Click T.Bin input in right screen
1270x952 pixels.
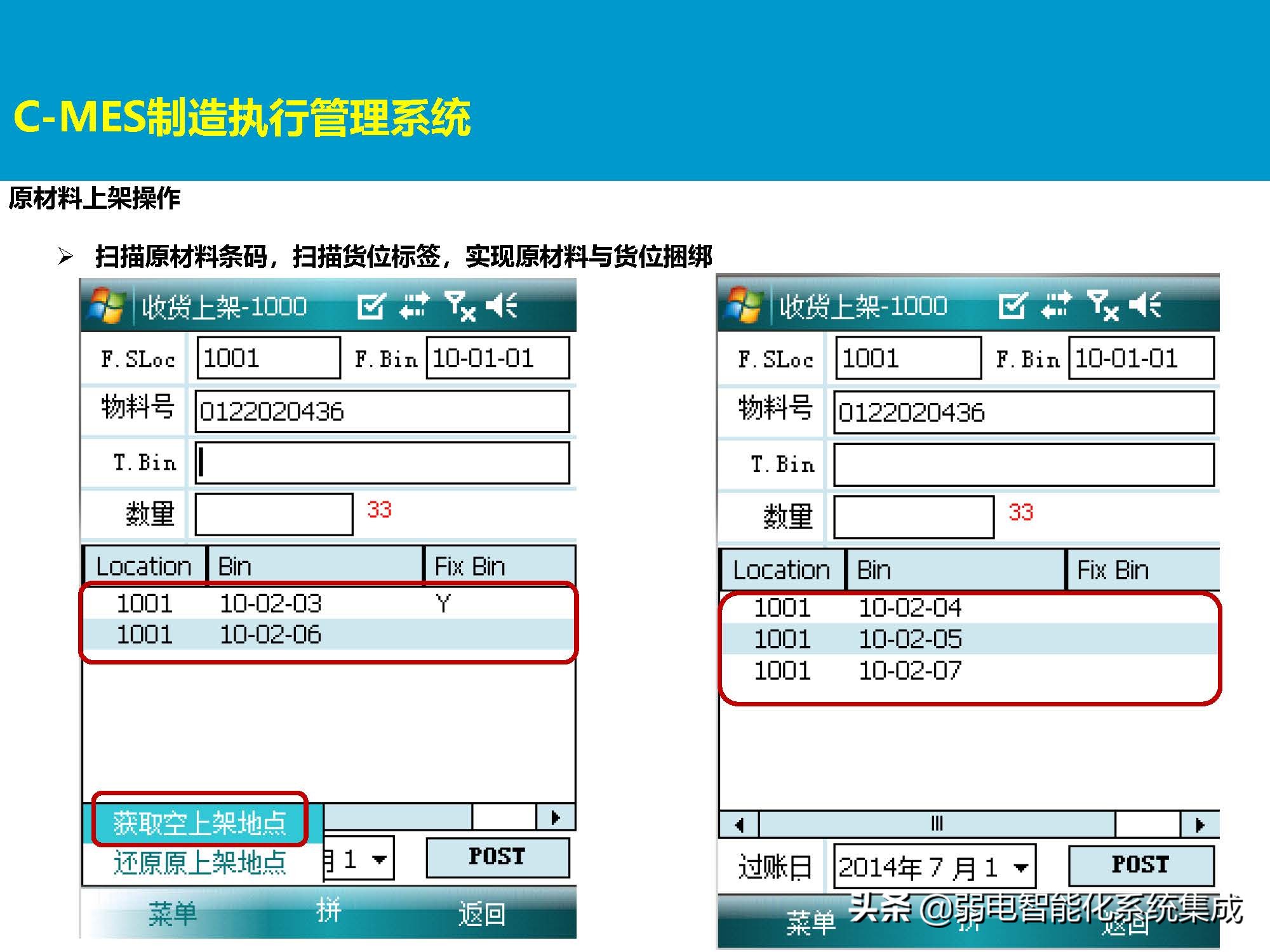click(x=1024, y=465)
